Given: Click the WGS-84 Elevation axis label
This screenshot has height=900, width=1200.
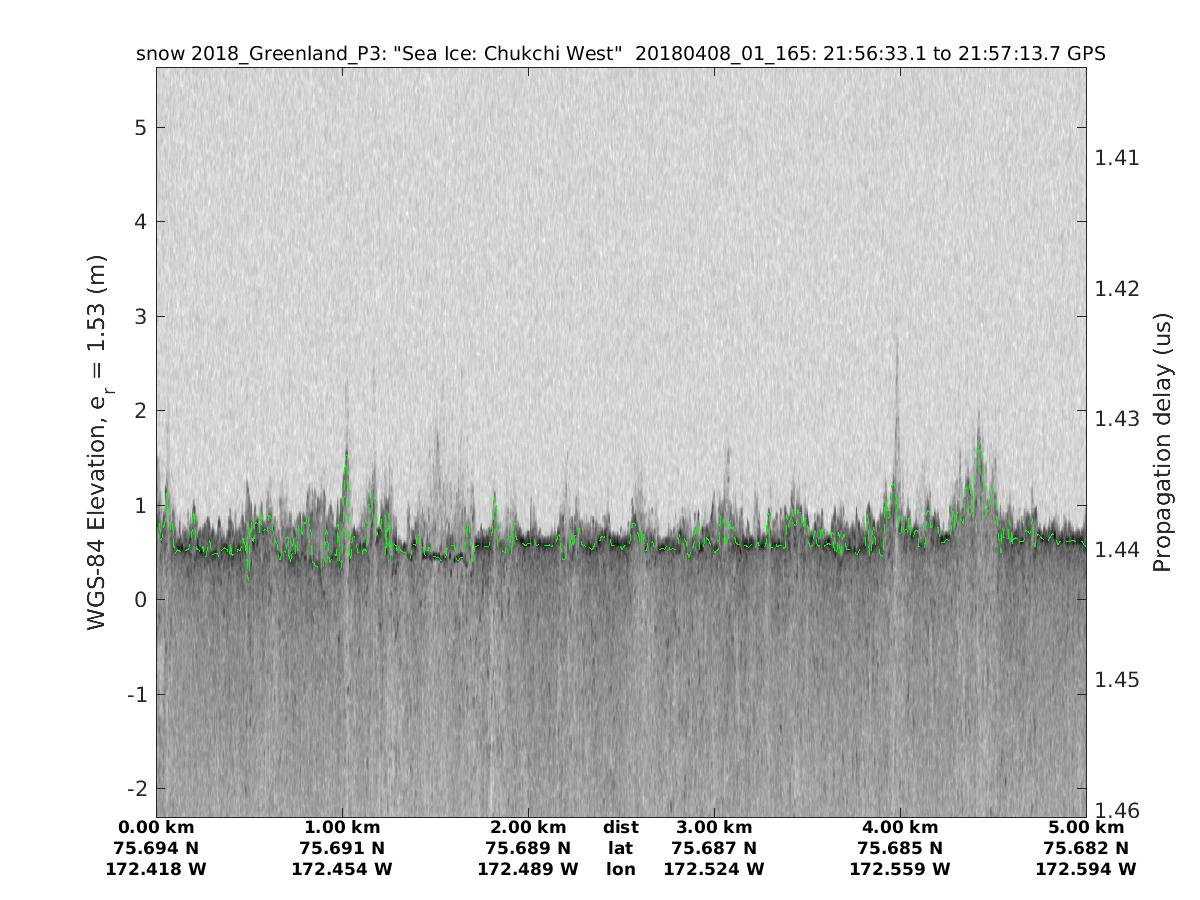Looking at the screenshot, I should click(x=97, y=441).
